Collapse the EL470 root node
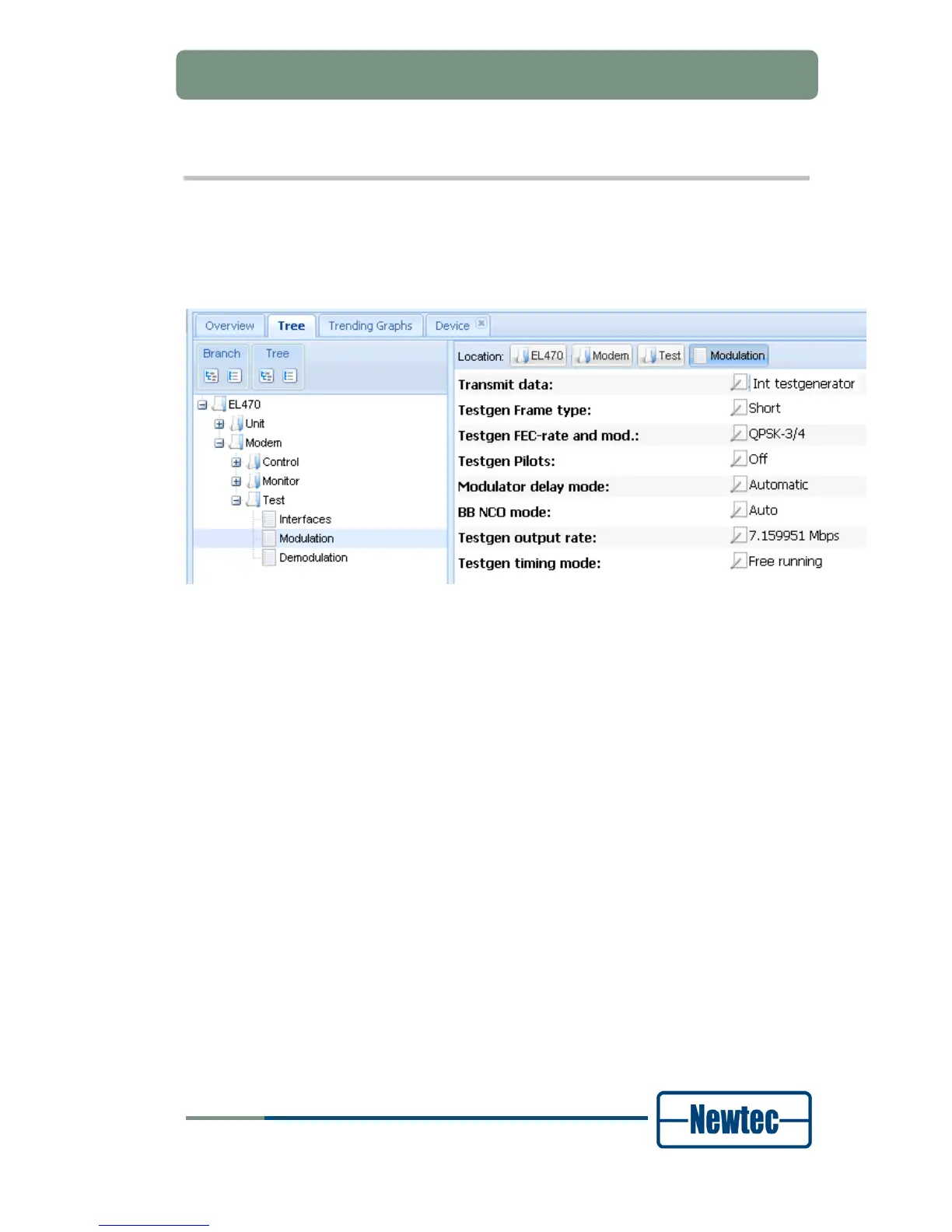The height and width of the screenshot is (1232, 952). click(202, 404)
